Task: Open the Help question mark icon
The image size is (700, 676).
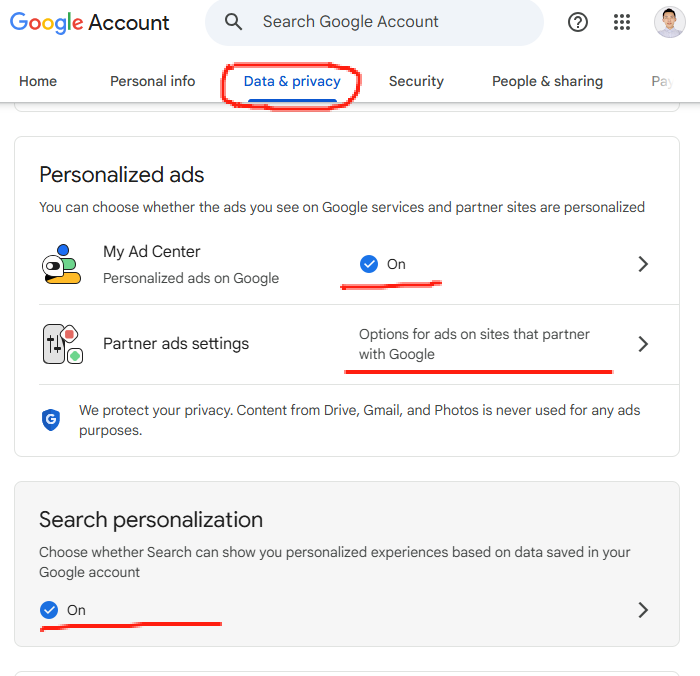Action: click(x=578, y=22)
